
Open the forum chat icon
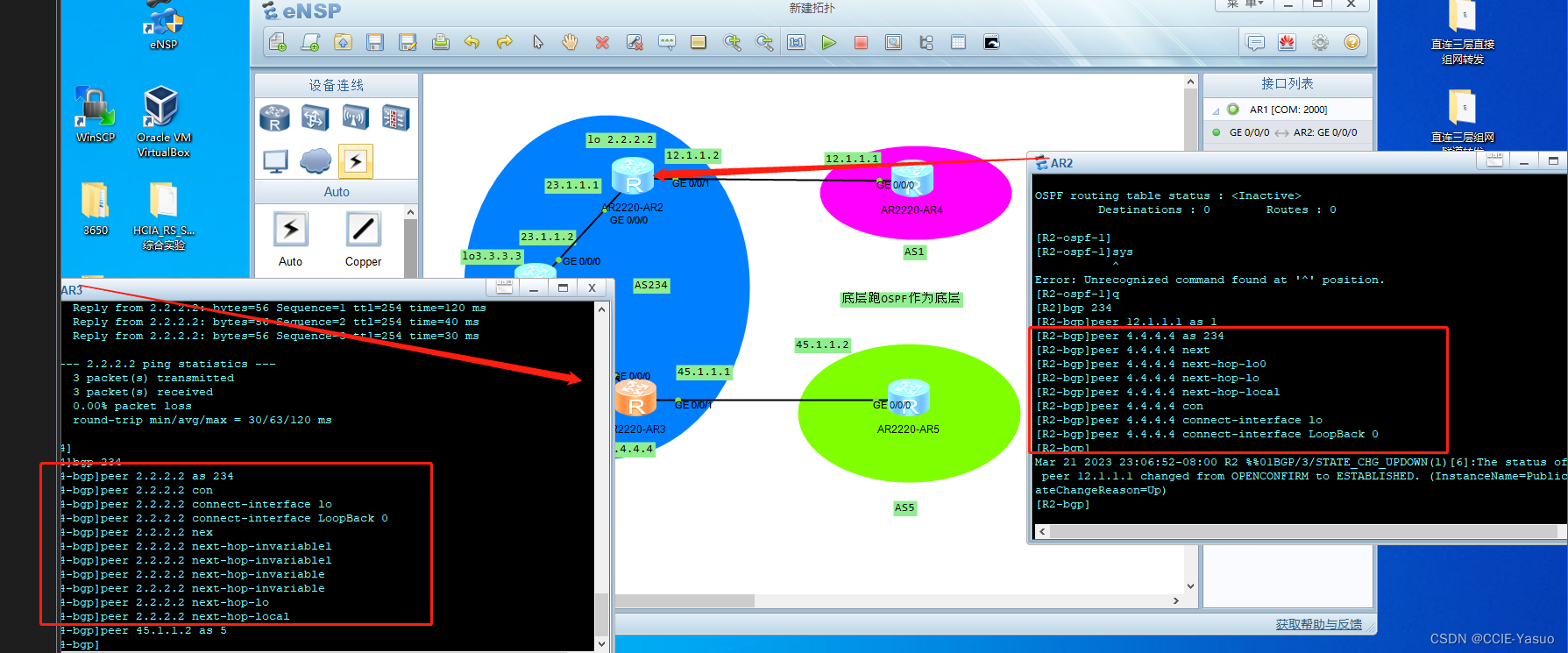[x=1255, y=42]
